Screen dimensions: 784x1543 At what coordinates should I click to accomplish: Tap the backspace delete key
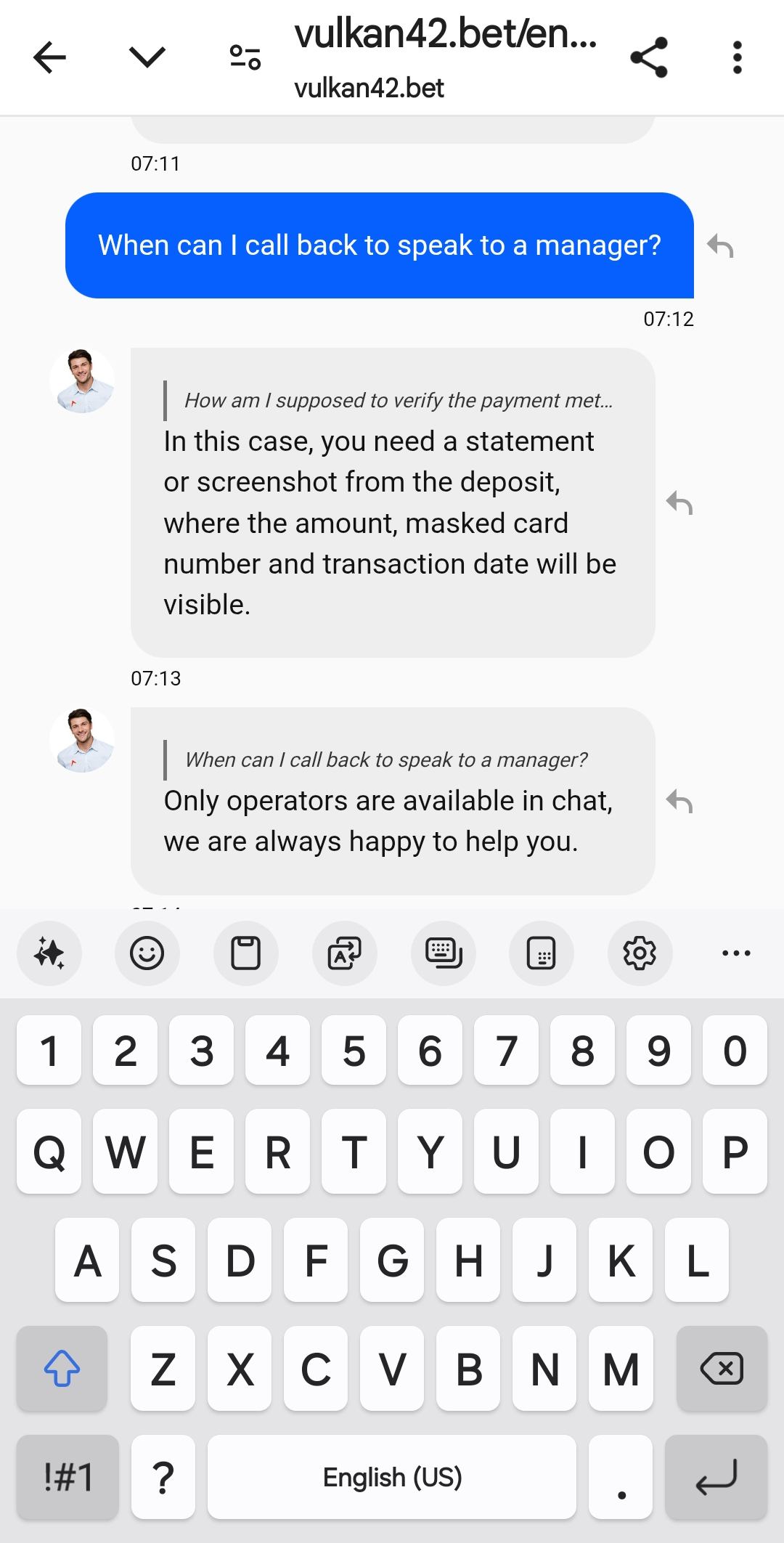pos(722,1369)
